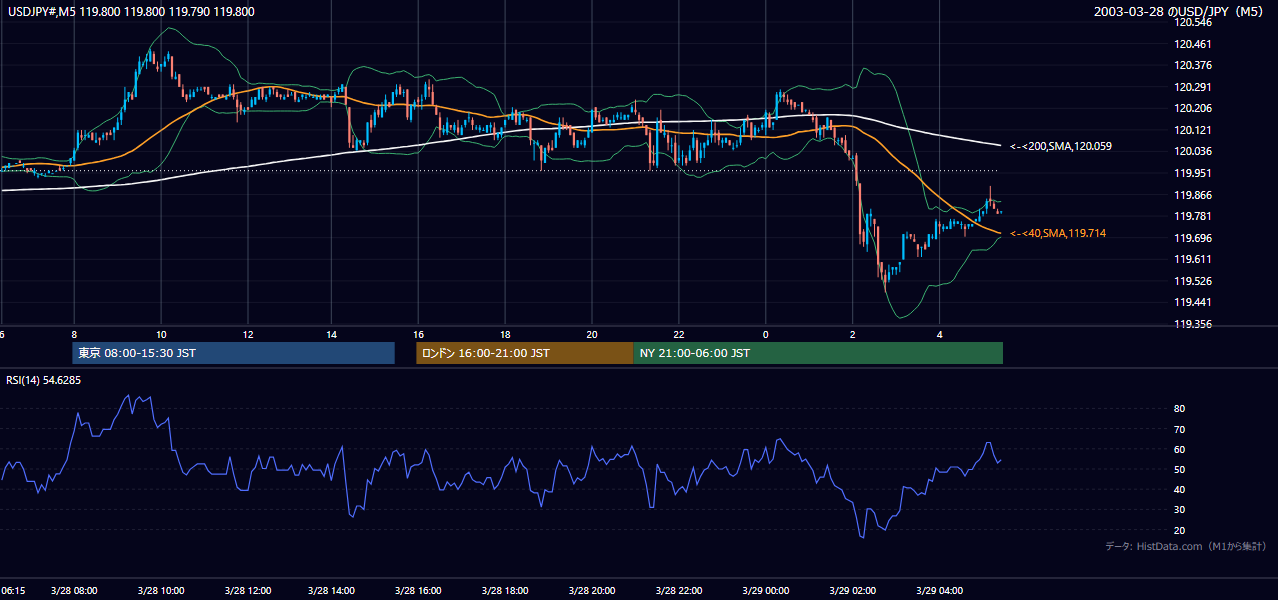Click the 119.866 price axis label
This screenshot has width=1278, height=600.
pyautogui.click(x=1192, y=195)
